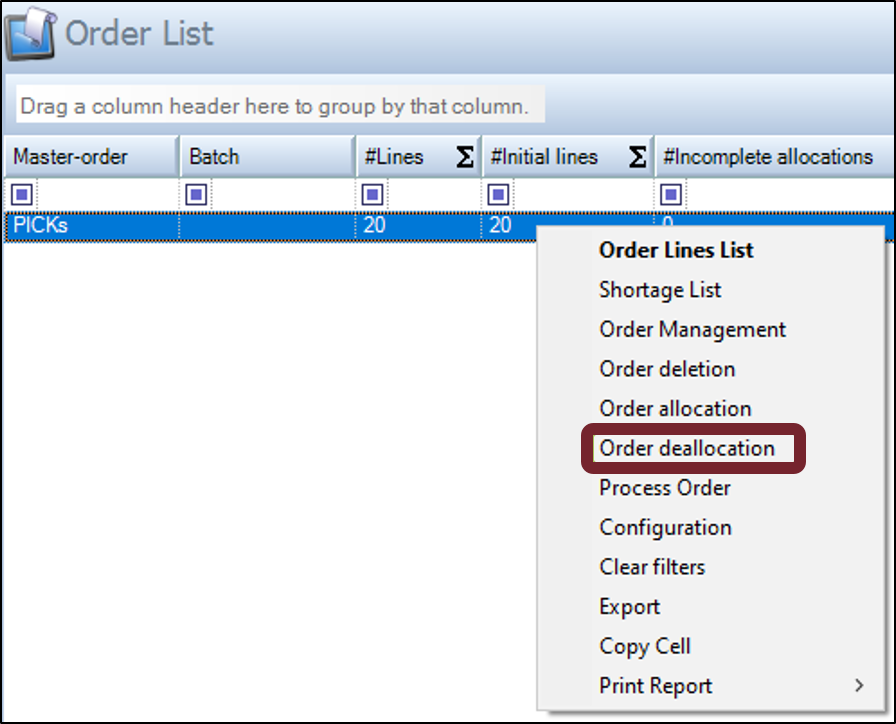Select Process Order
The image size is (896, 724).
(664, 488)
